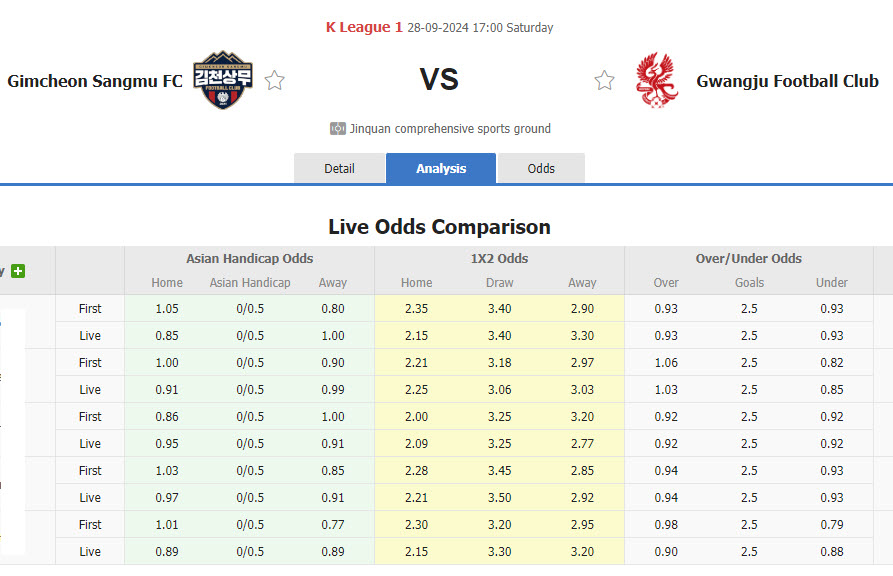Click the Live Odds Comparison heading
This screenshot has width=893, height=576.
pos(439,227)
